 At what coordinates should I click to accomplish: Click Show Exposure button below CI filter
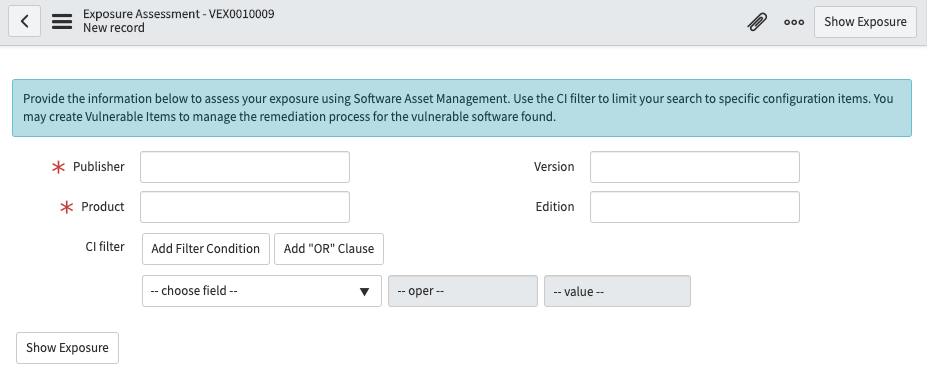(67, 348)
